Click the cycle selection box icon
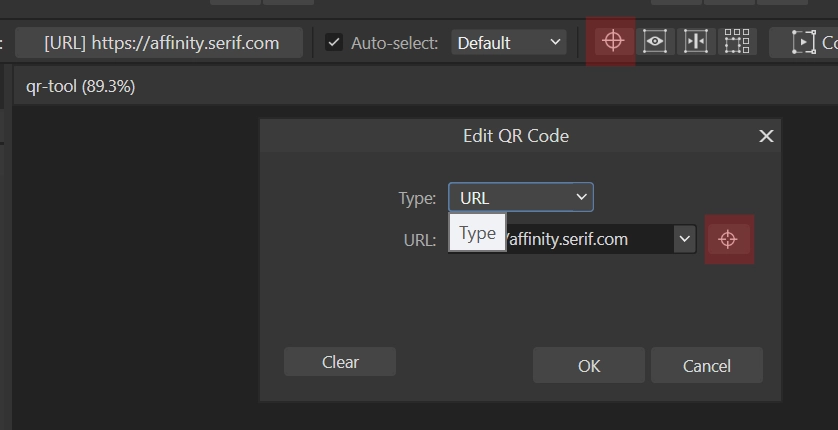This screenshot has width=838, height=430. coord(803,42)
